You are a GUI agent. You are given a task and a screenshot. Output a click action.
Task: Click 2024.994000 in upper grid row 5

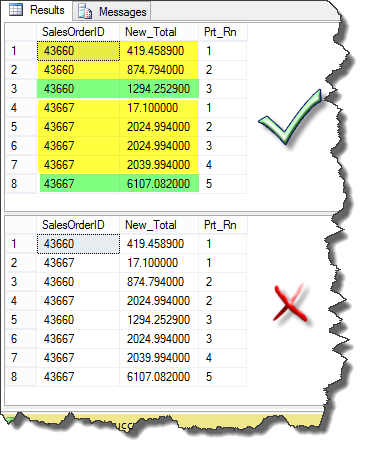[x=159, y=127]
